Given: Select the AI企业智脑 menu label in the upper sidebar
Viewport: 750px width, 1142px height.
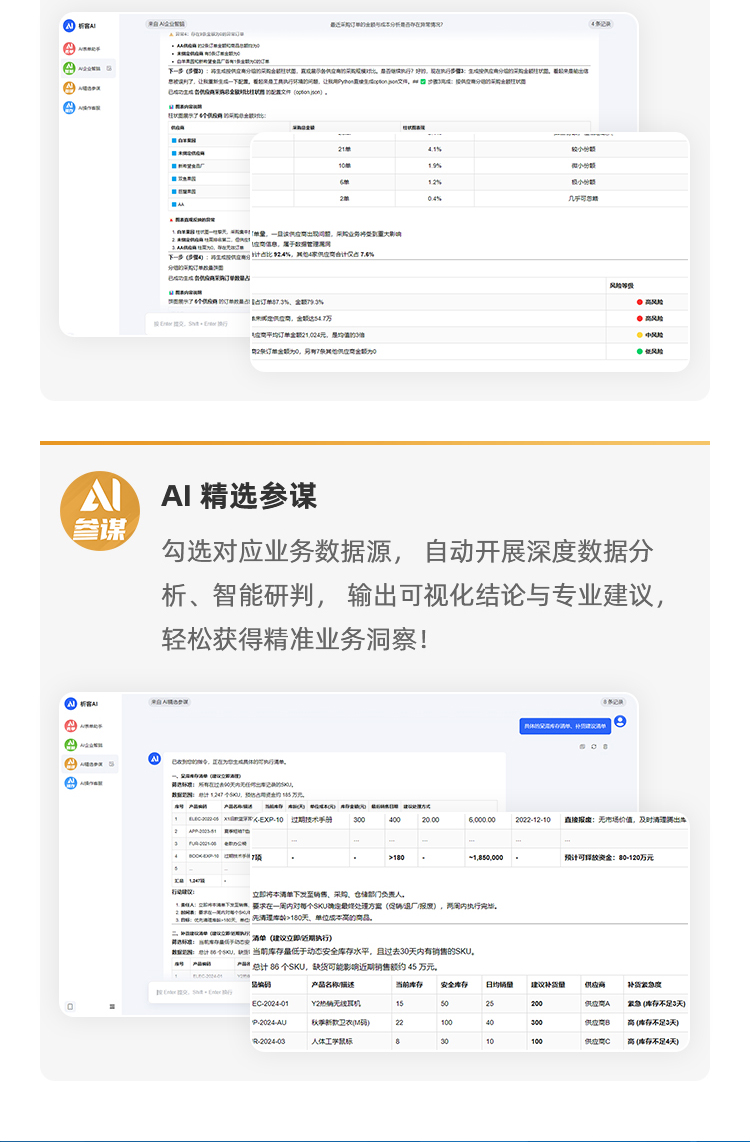Looking at the screenshot, I should click(x=90, y=68).
